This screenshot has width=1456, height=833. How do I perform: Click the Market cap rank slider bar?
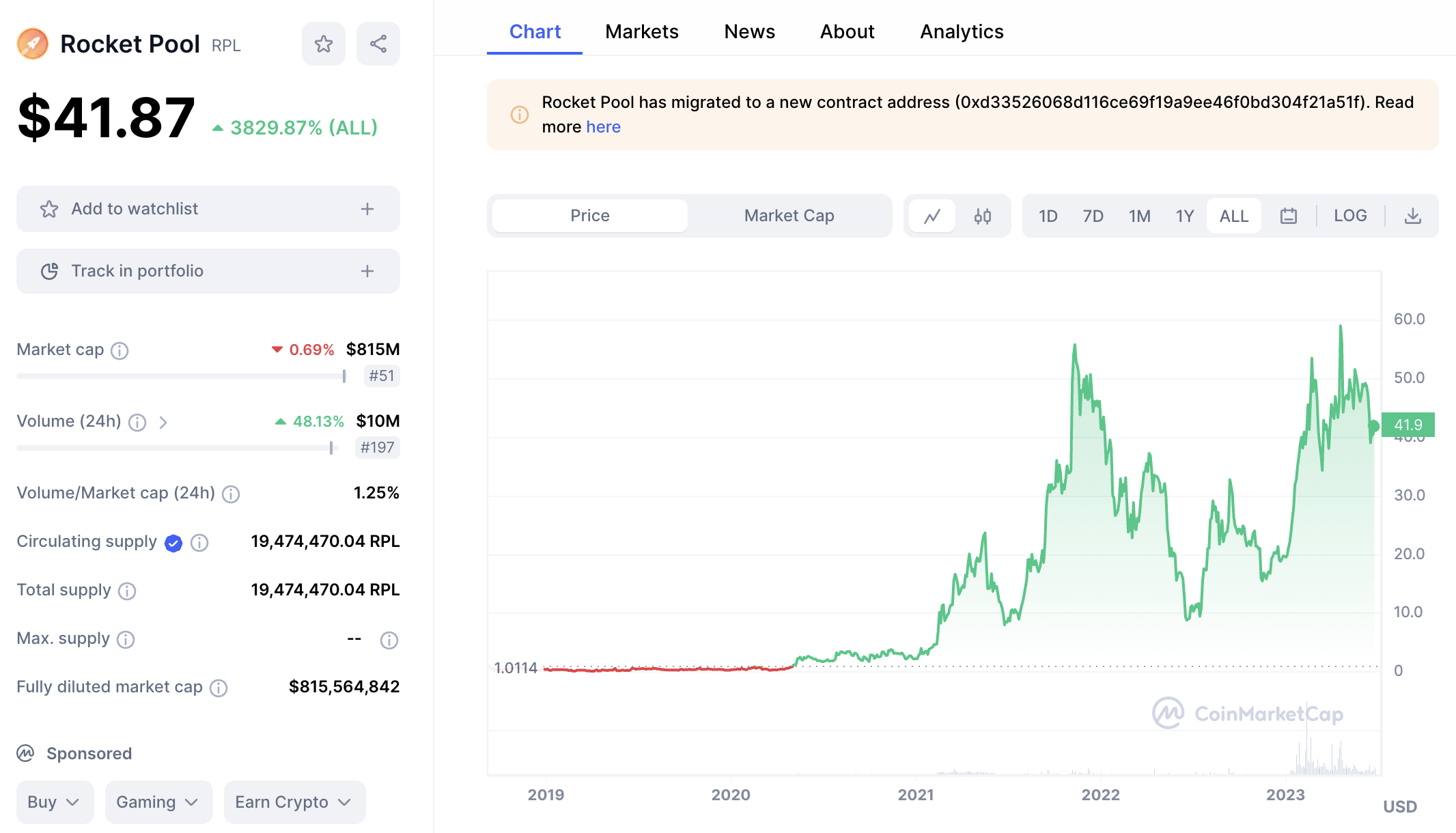[x=182, y=376]
